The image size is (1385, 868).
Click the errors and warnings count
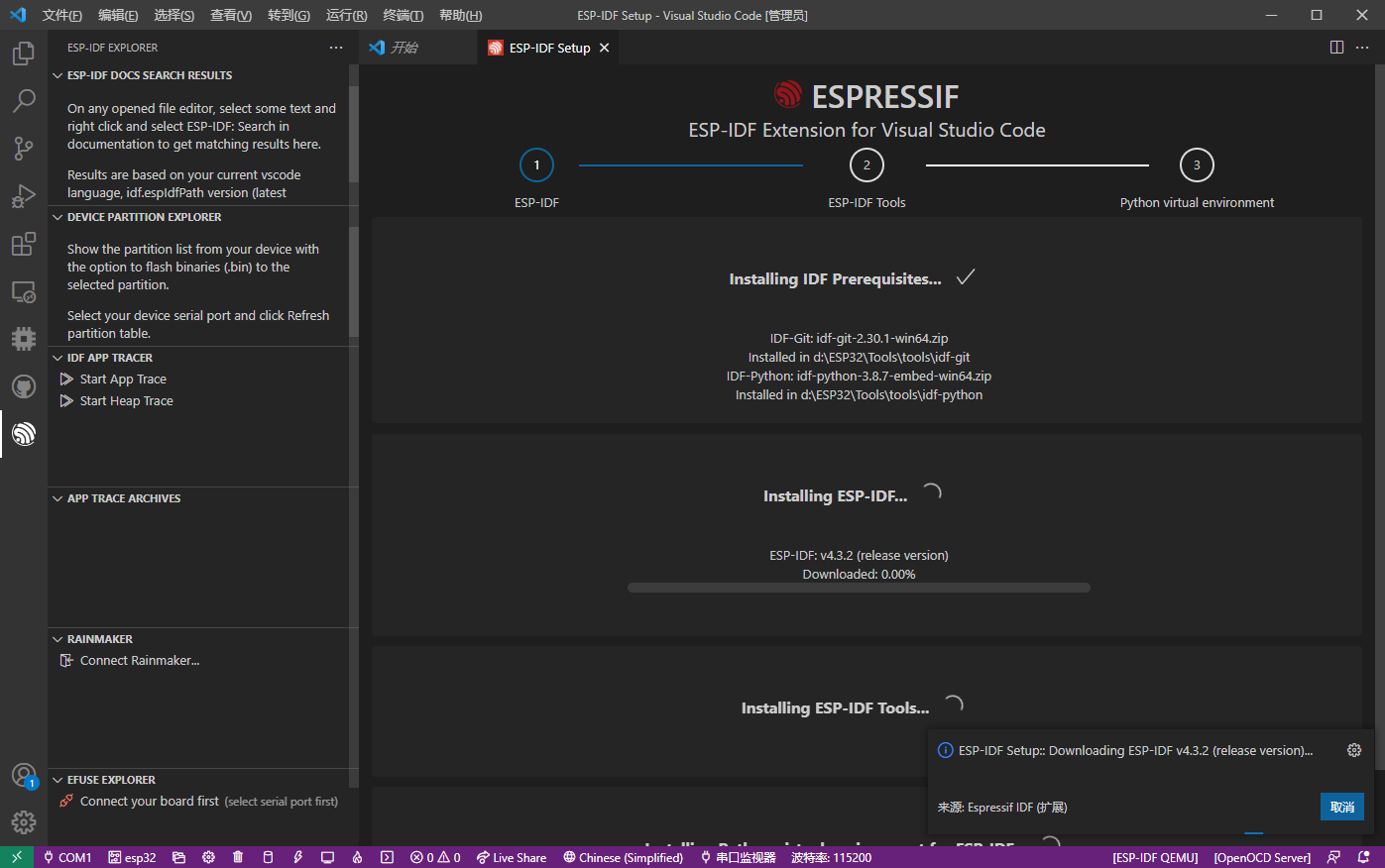coord(435,857)
